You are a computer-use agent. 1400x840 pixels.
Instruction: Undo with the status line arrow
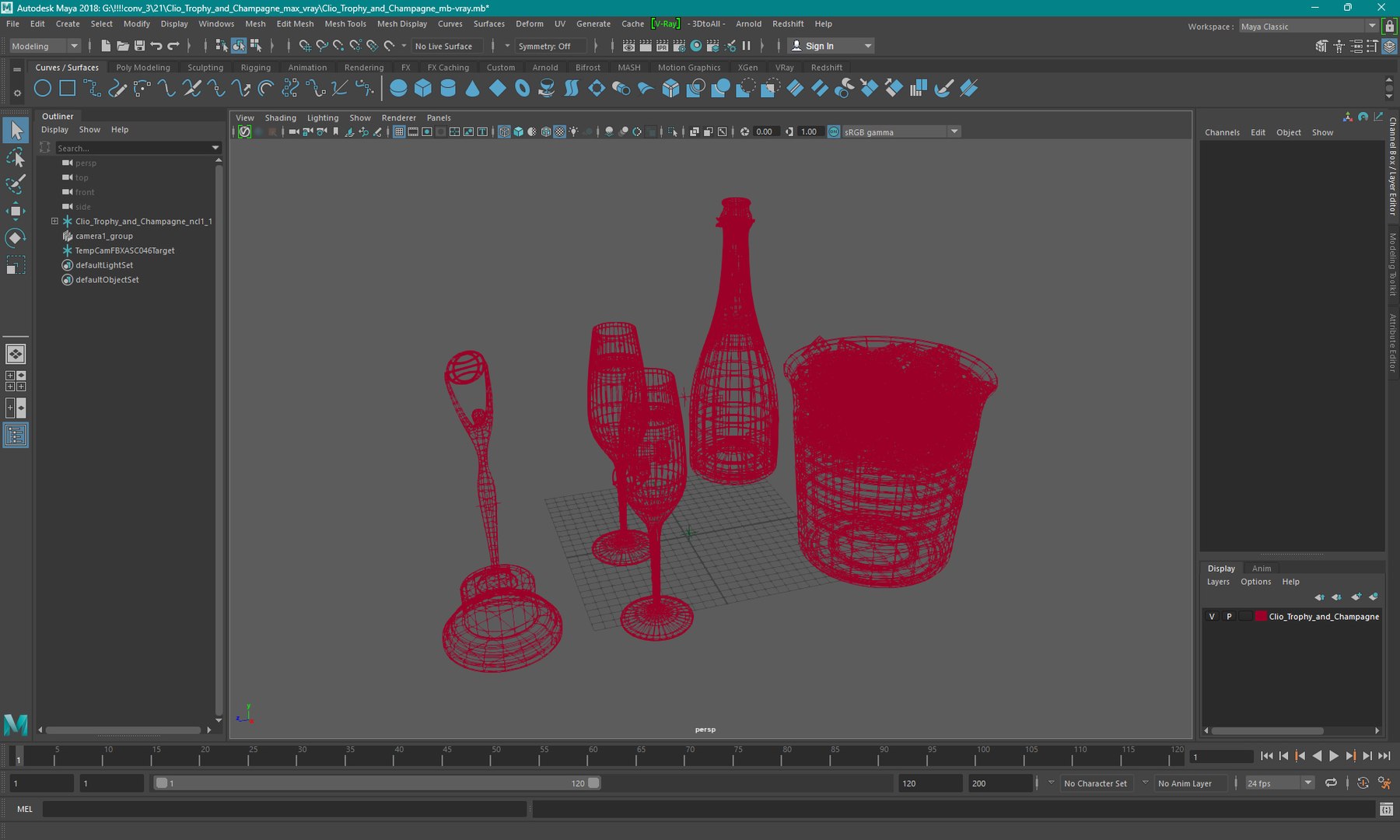click(156, 46)
